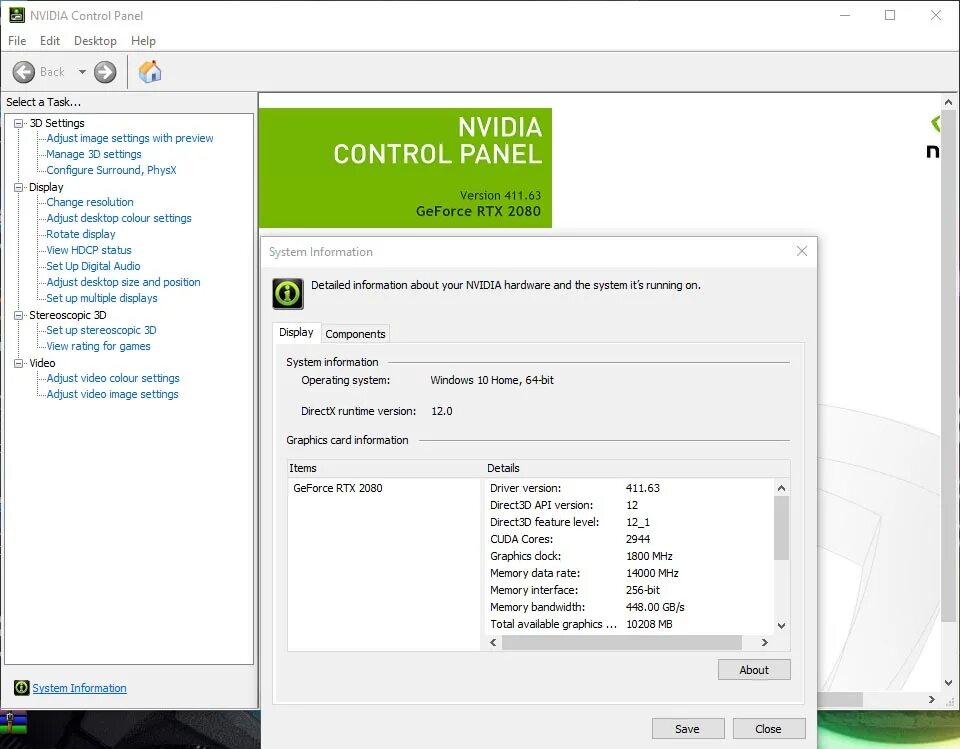This screenshot has height=749, width=960.
Task: Click the Driver version row
Action: click(629, 488)
